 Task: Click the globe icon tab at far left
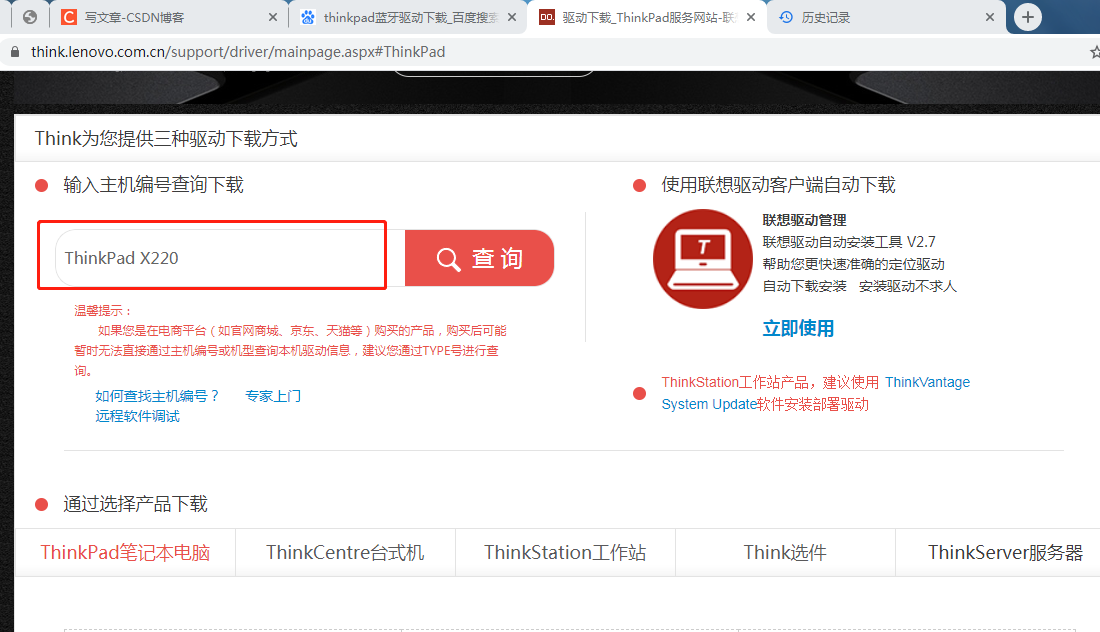click(29, 18)
